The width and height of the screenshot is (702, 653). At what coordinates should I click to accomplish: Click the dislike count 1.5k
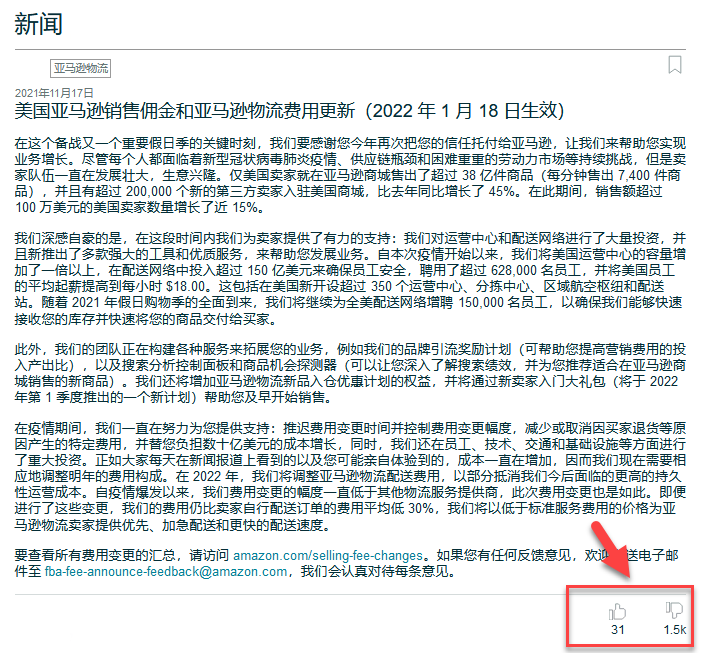[675, 630]
